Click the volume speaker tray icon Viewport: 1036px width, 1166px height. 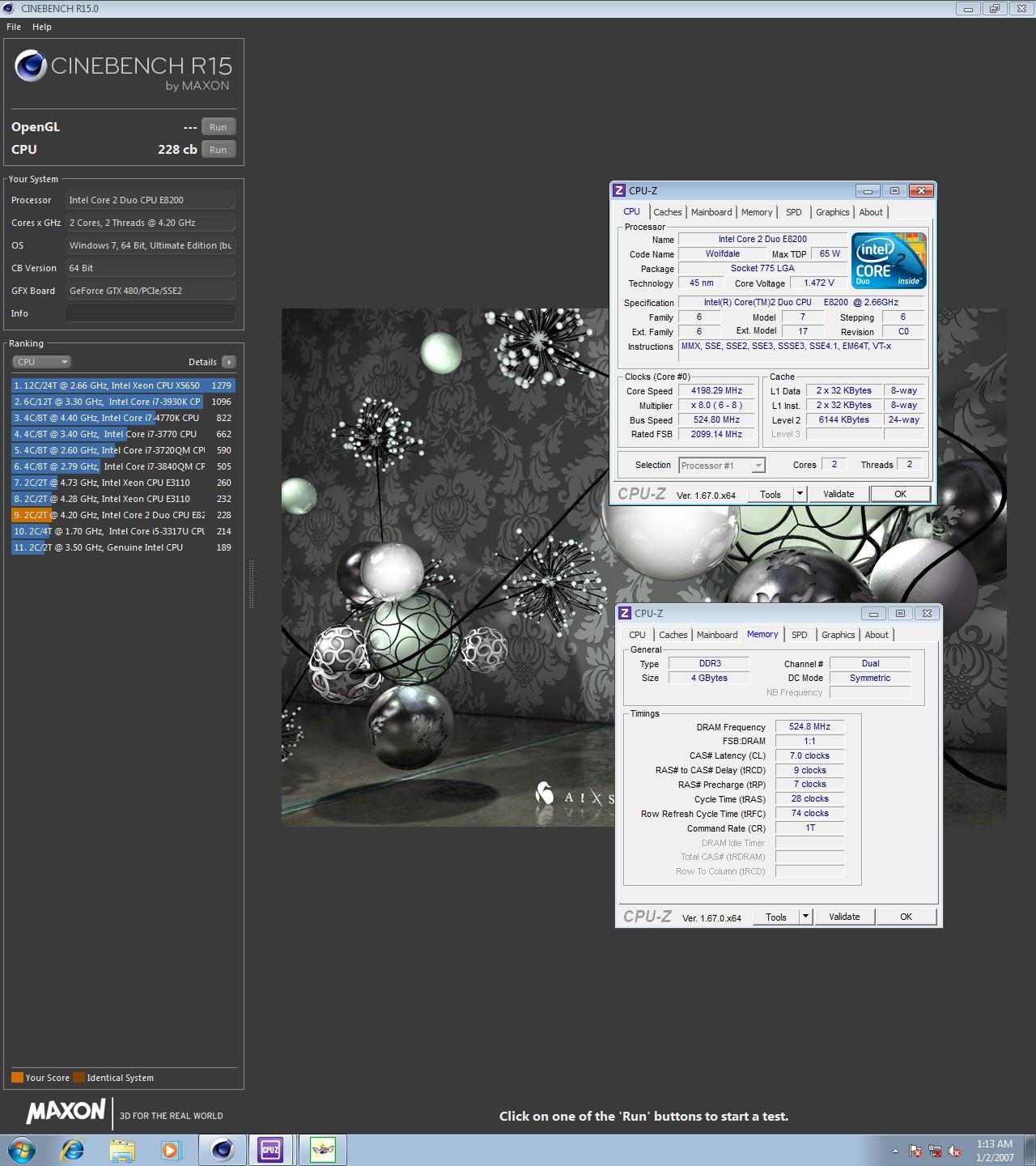coord(954,1151)
